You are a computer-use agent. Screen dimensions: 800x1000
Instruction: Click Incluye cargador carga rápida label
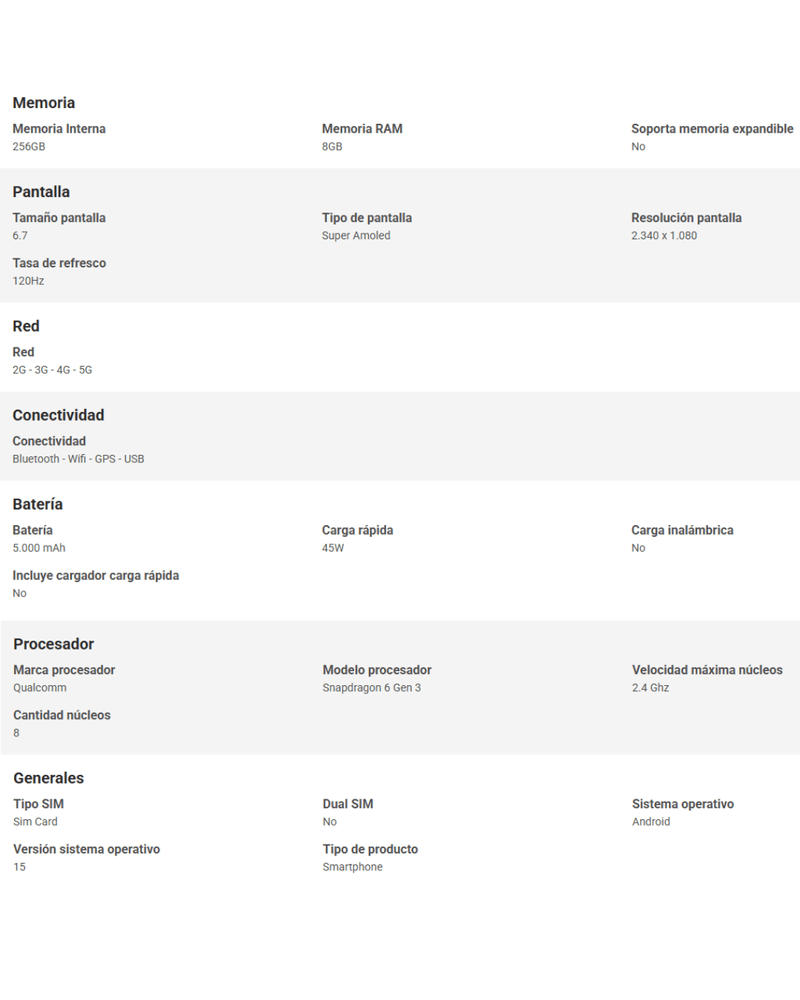pos(96,576)
